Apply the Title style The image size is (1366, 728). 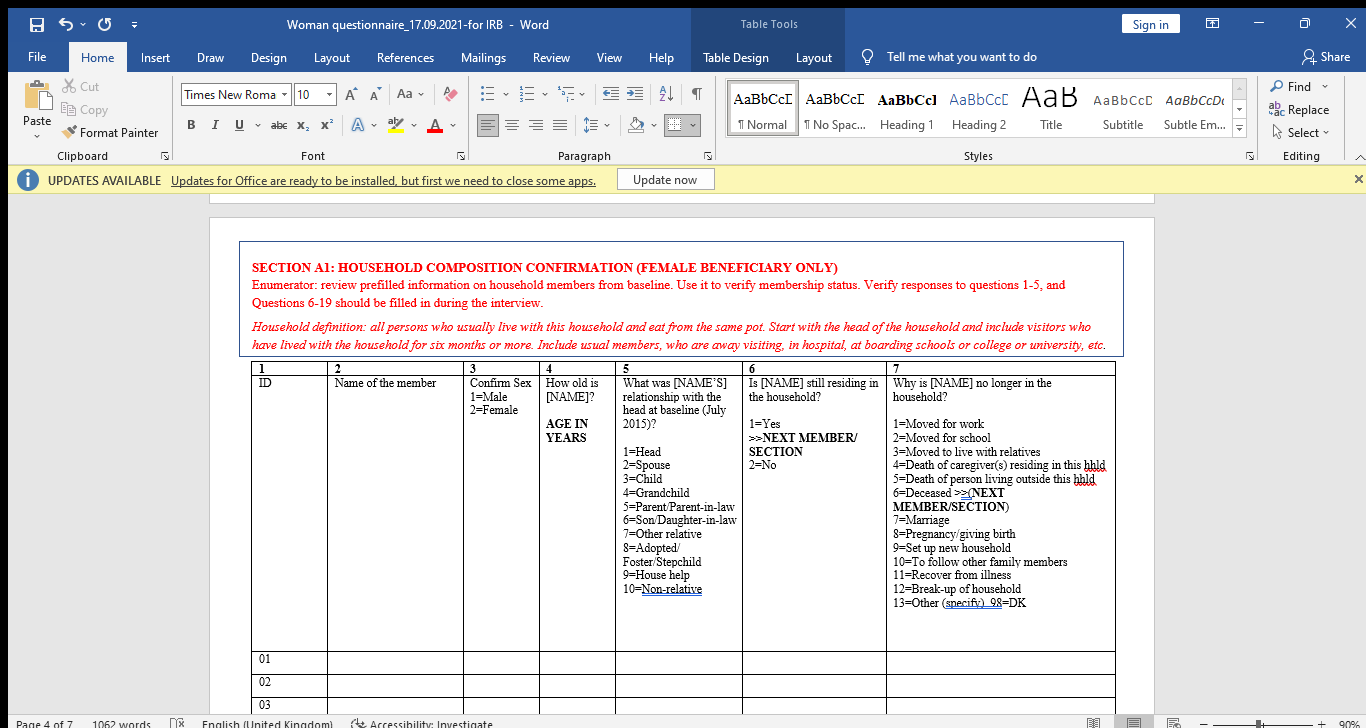[1051, 109]
